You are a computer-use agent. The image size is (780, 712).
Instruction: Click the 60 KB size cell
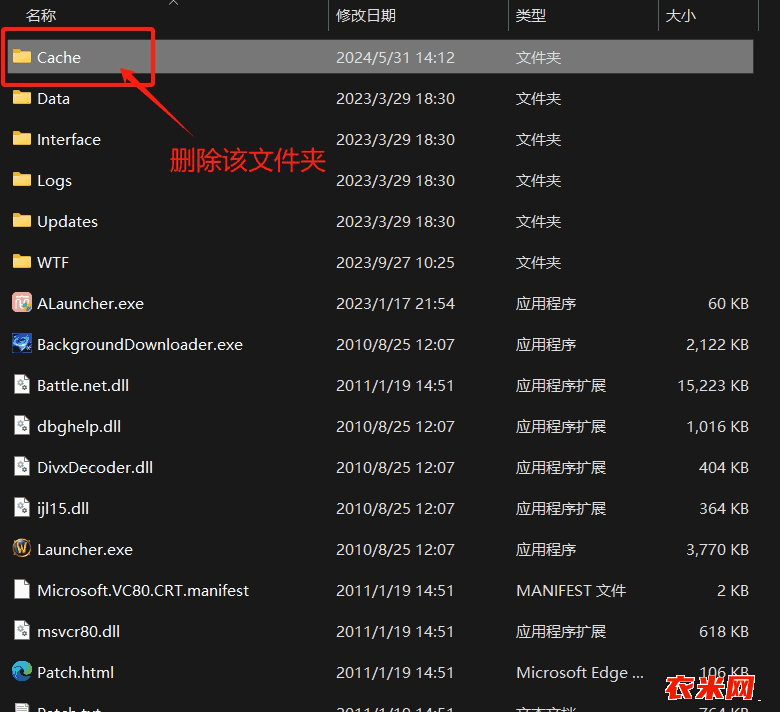coord(728,304)
